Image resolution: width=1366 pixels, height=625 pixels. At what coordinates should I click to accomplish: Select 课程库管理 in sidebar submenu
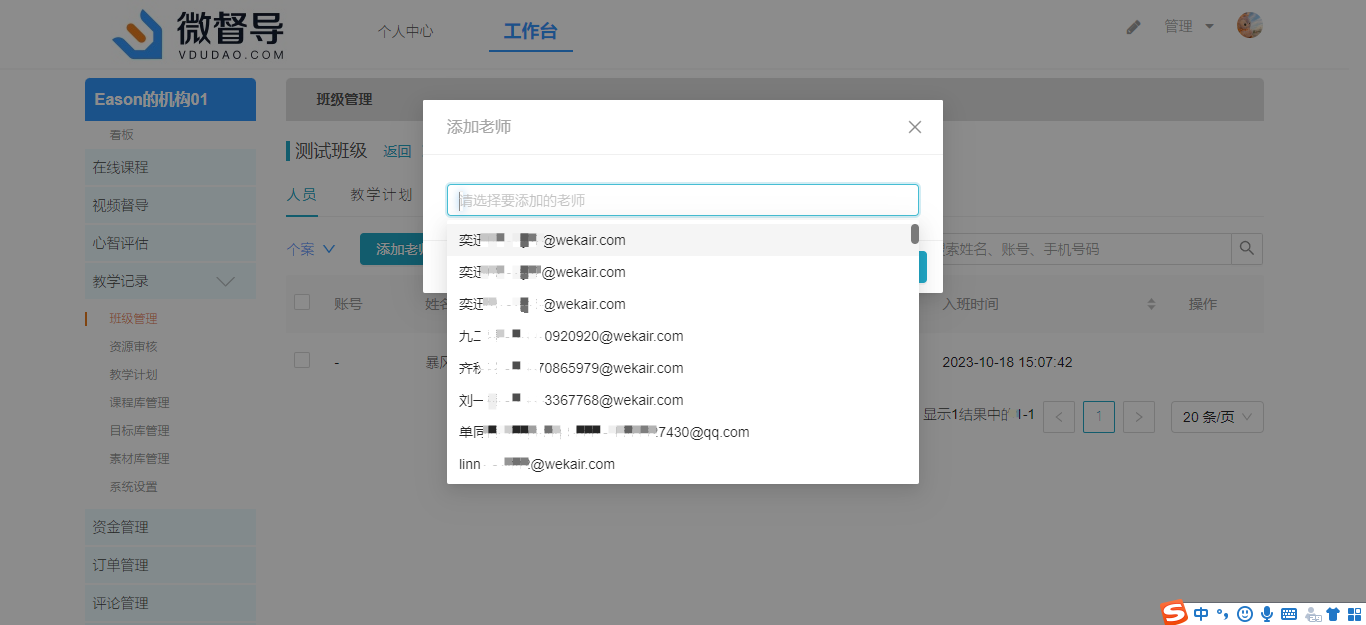coord(139,403)
